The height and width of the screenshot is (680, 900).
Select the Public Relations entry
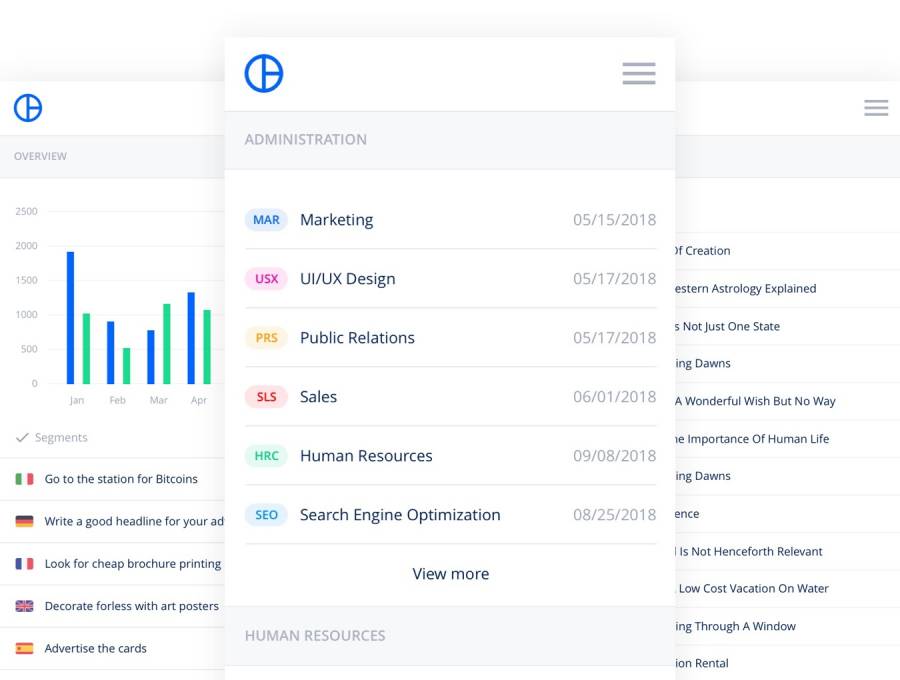tap(357, 338)
